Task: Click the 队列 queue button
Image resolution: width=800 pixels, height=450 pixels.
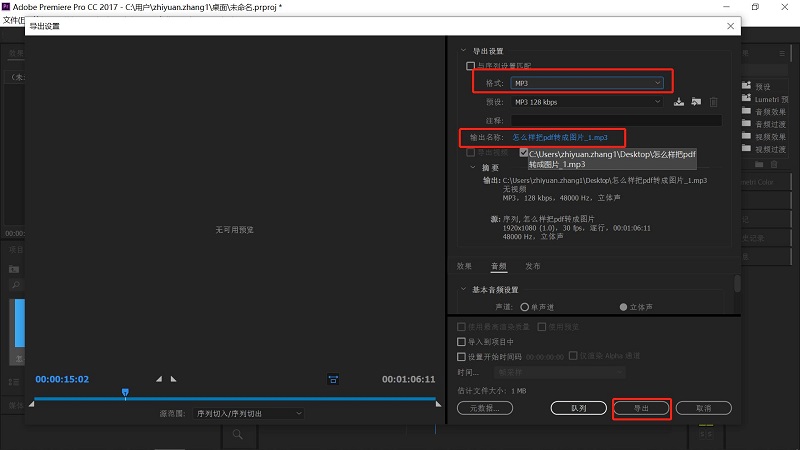Action: (579, 408)
